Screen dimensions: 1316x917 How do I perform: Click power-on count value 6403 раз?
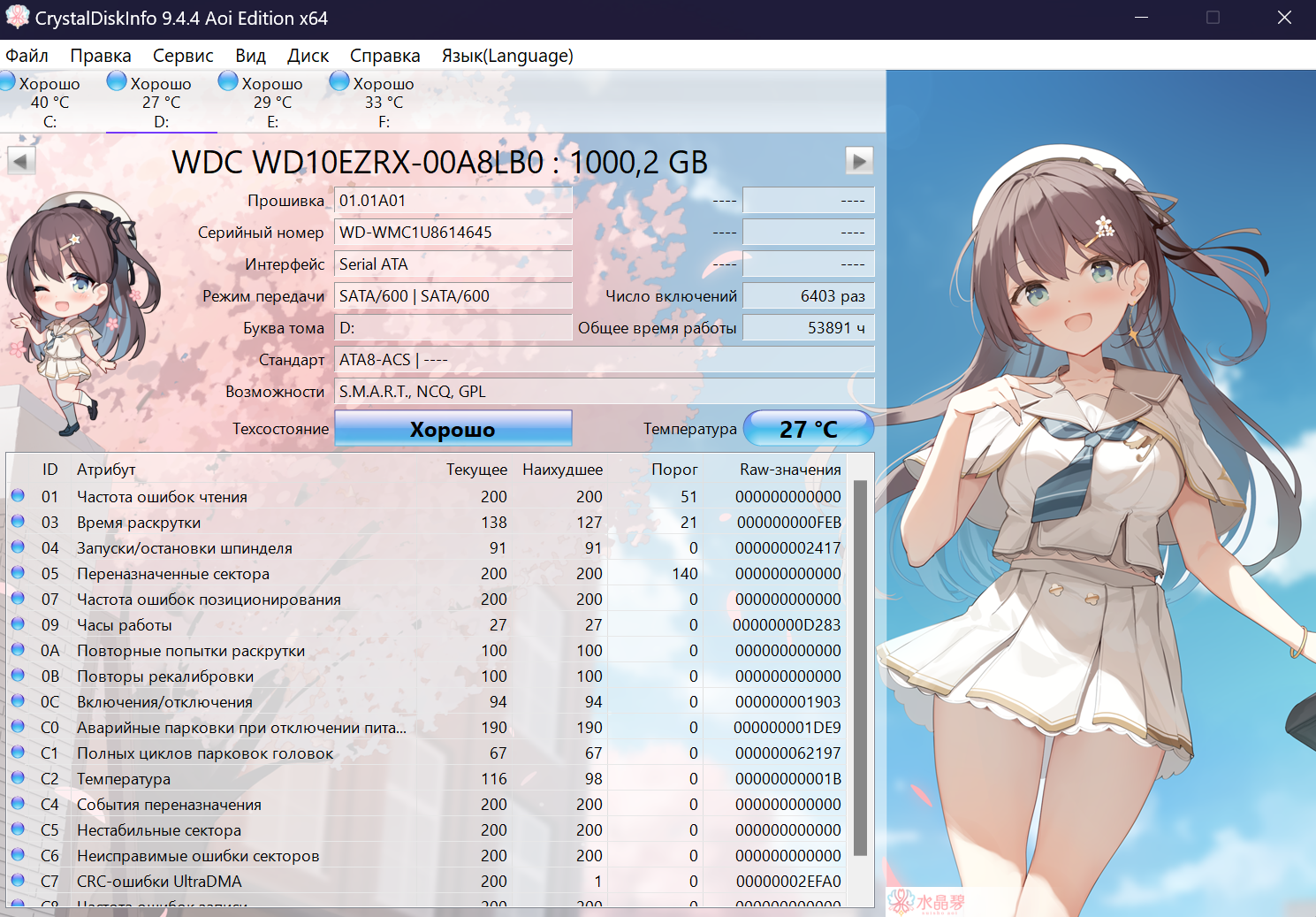click(x=809, y=296)
